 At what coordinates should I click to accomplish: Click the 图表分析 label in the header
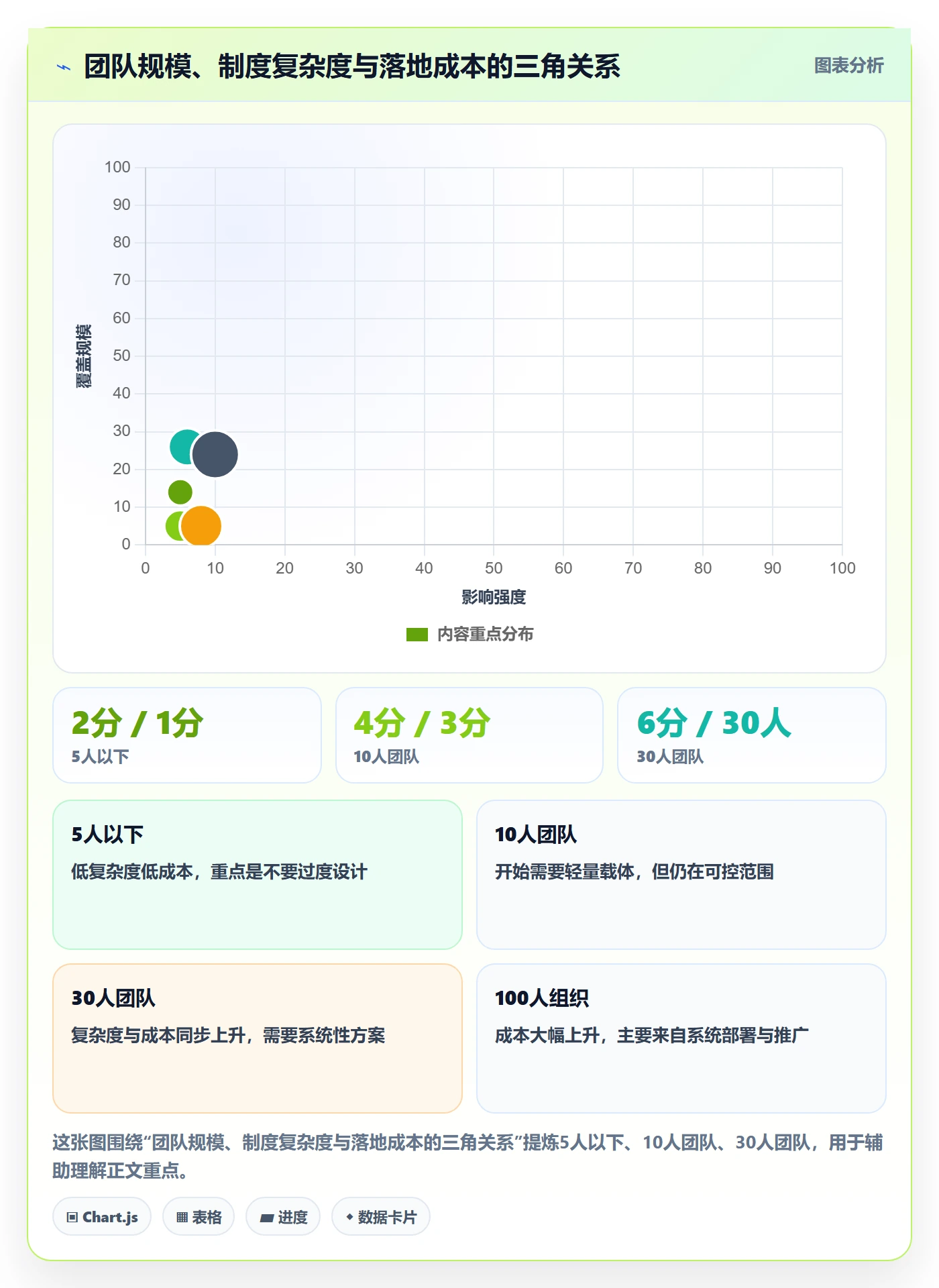tap(848, 66)
